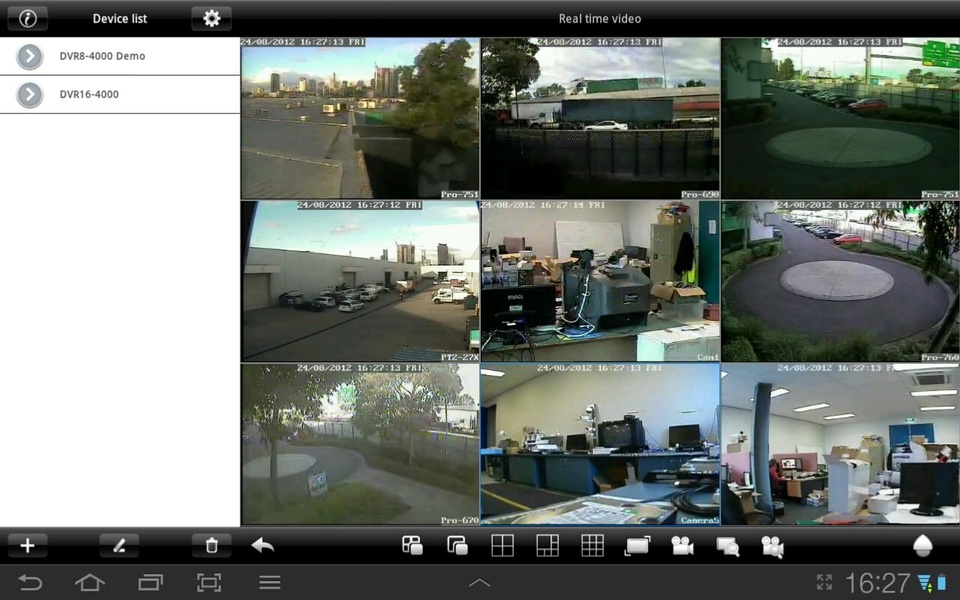Switch to four-channel grid view

(x=502, y=545)
